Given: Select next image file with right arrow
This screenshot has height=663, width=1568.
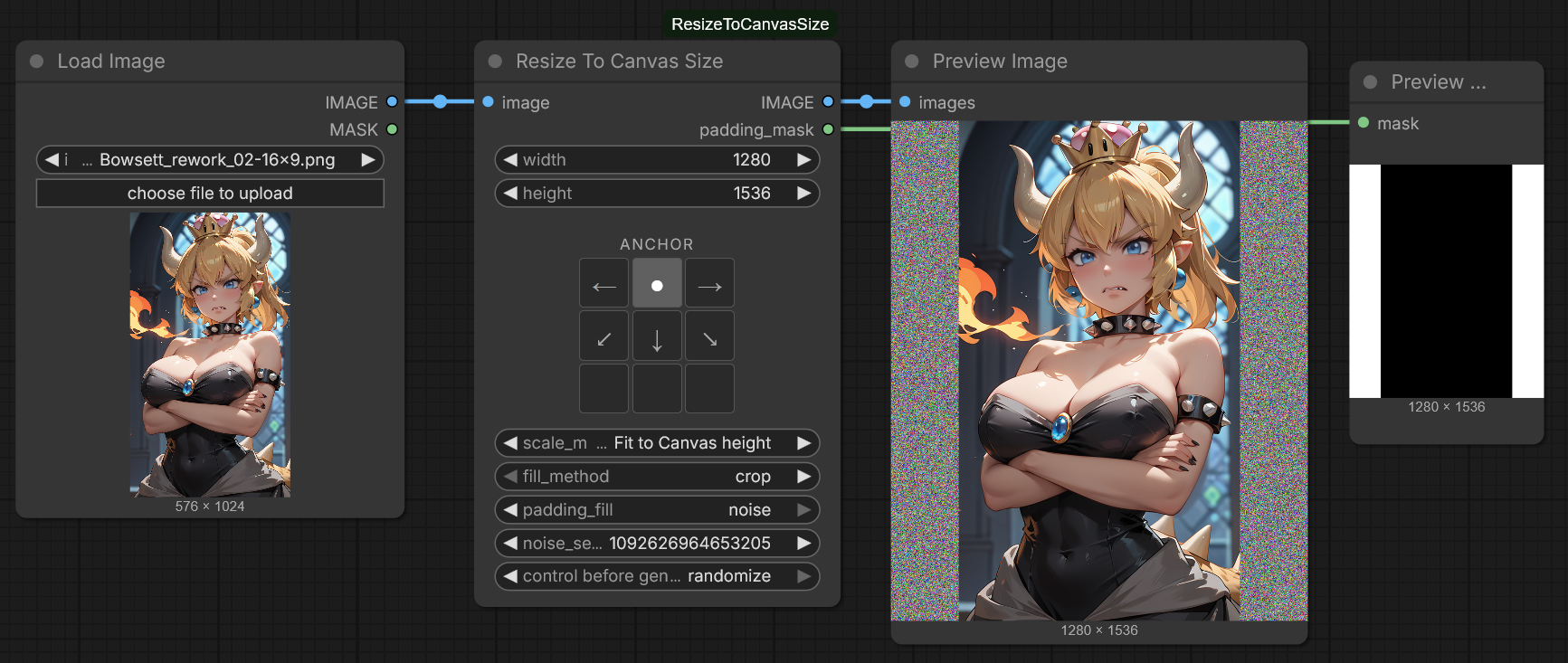Looking at the screenshot, I should coord(368,160).
